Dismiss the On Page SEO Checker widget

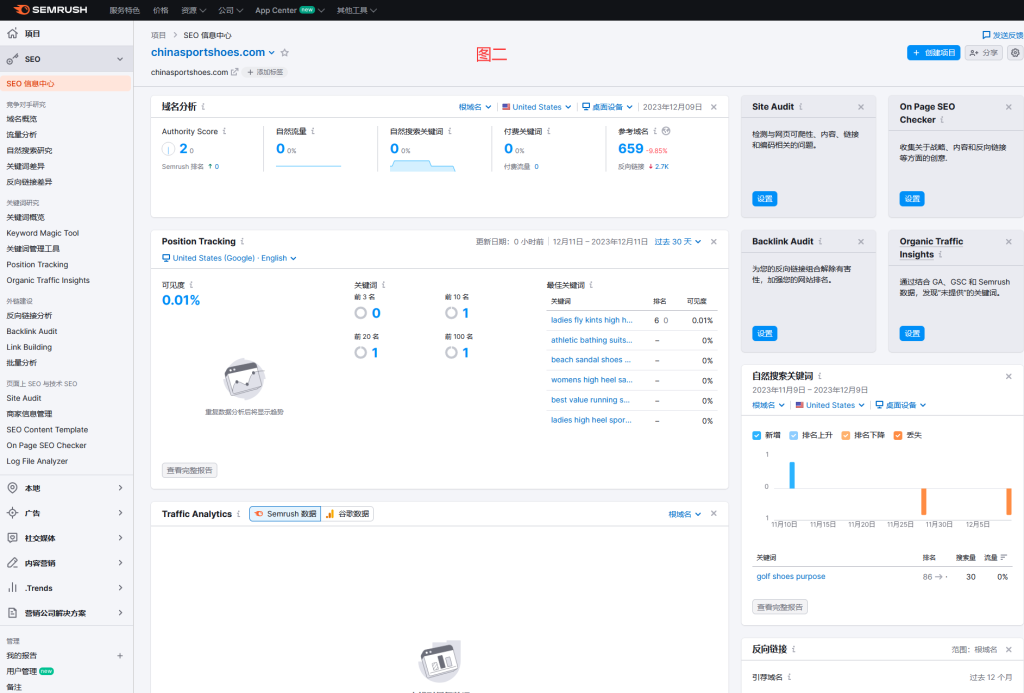pyautogui.click(x=1009, y=107)
